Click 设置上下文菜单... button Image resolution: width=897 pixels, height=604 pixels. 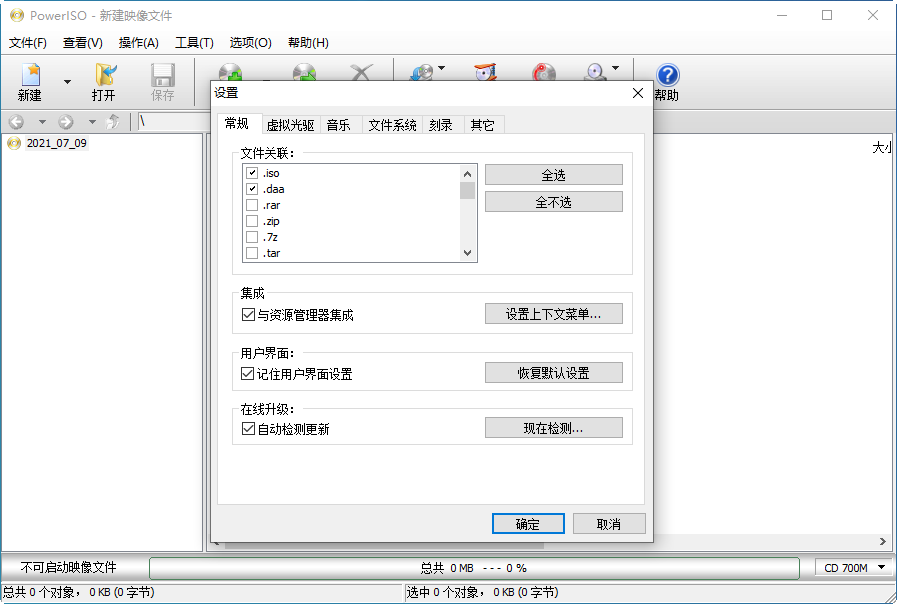pos(554,314)
